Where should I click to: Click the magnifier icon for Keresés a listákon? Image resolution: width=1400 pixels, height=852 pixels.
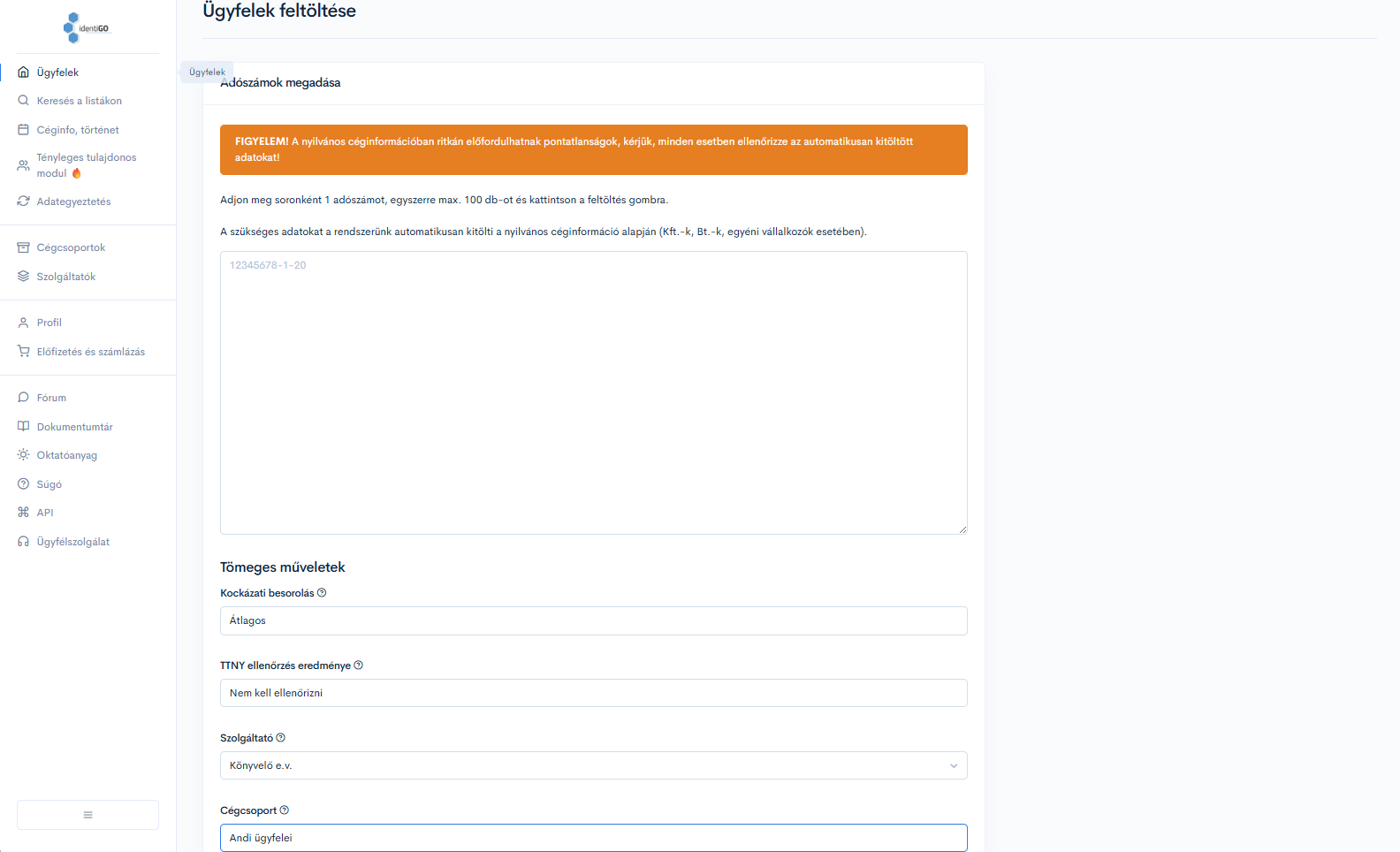pyautogui.click(x=24, y=101)
